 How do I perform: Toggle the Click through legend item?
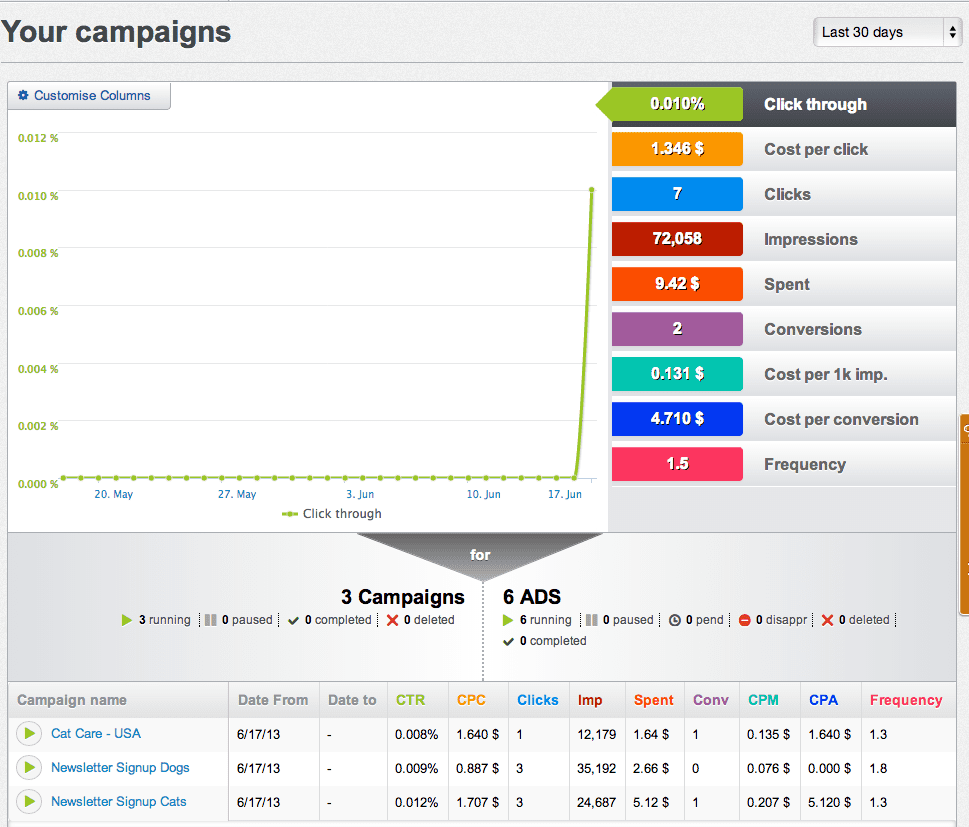coord(332,514)
